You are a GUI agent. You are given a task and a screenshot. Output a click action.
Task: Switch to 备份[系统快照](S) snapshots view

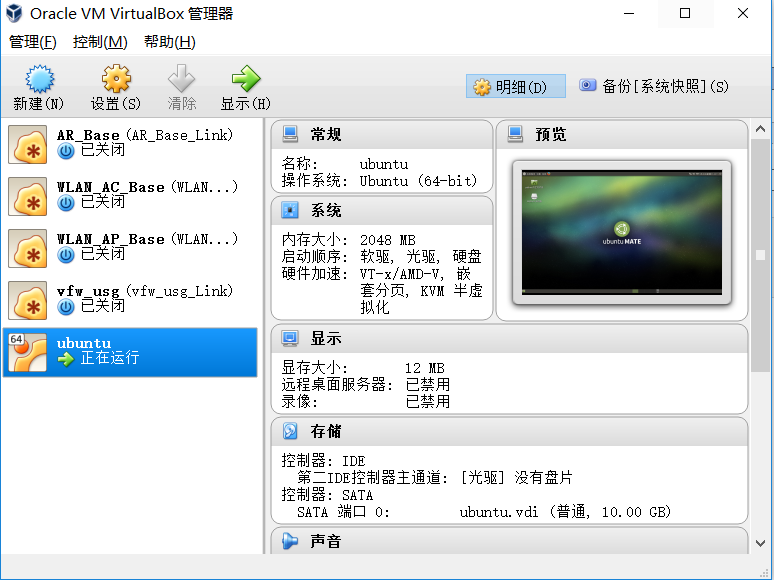pyautogui.click(x=654, y=86)
